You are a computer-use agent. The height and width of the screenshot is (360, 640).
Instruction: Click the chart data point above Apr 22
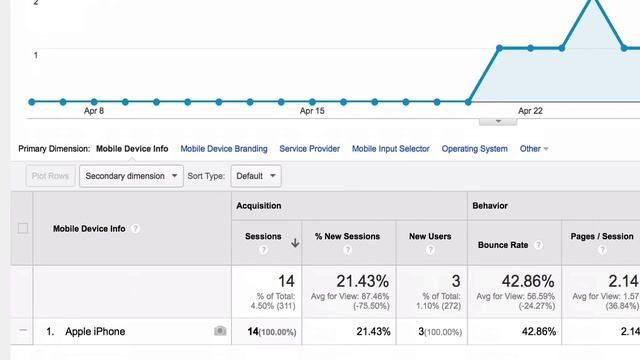tap(530, 48)
